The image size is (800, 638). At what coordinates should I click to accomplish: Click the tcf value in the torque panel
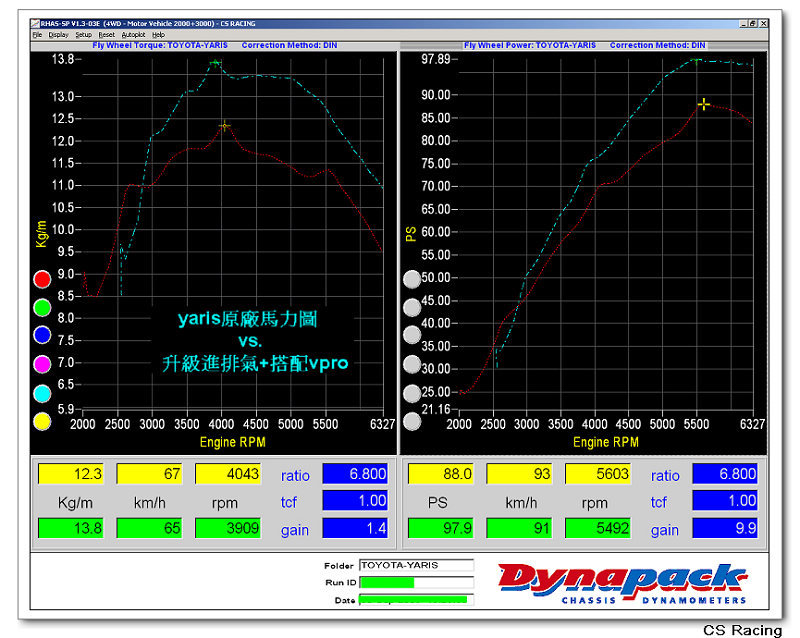tap(355, 500)
